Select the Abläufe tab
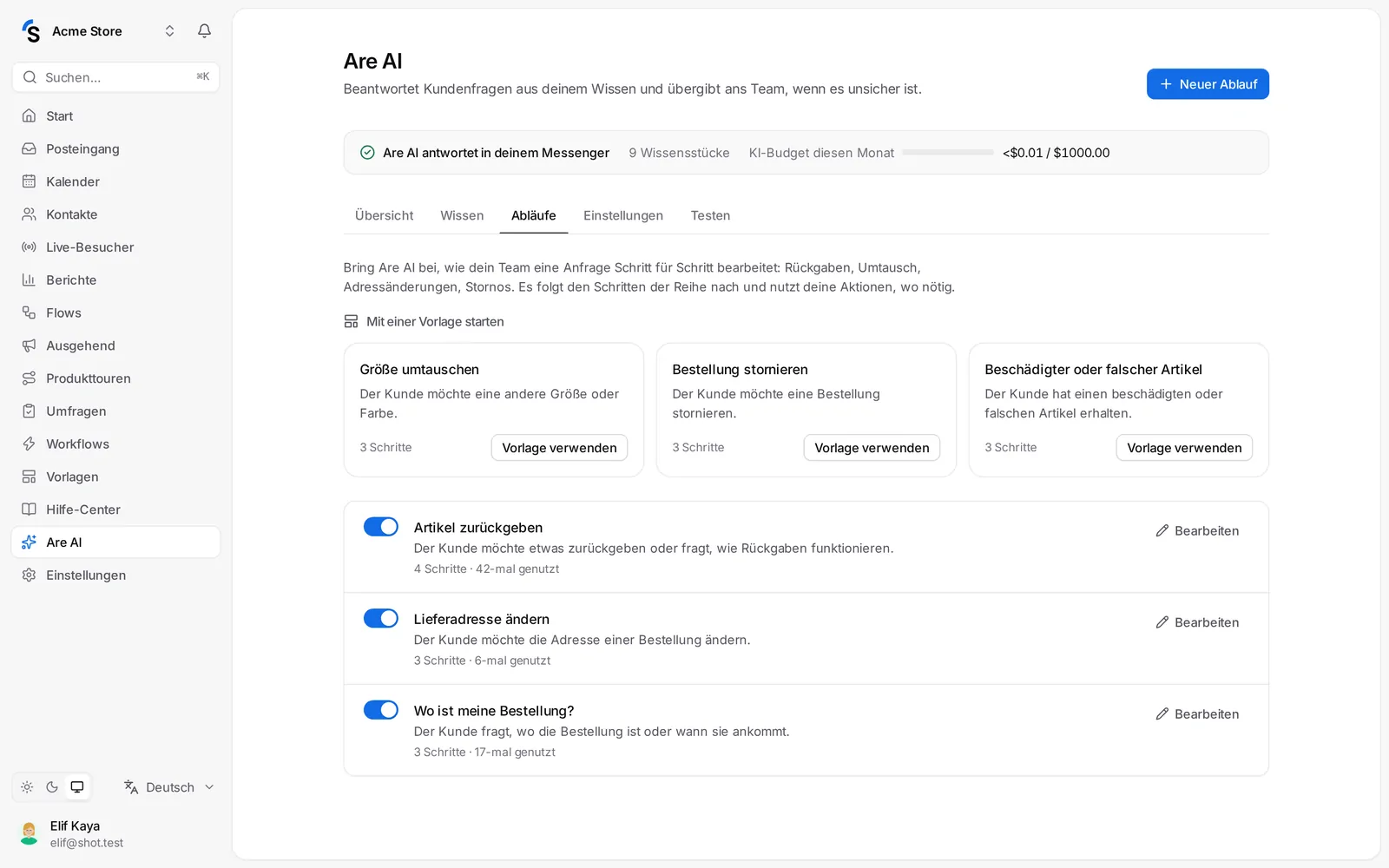 [533, 215]
